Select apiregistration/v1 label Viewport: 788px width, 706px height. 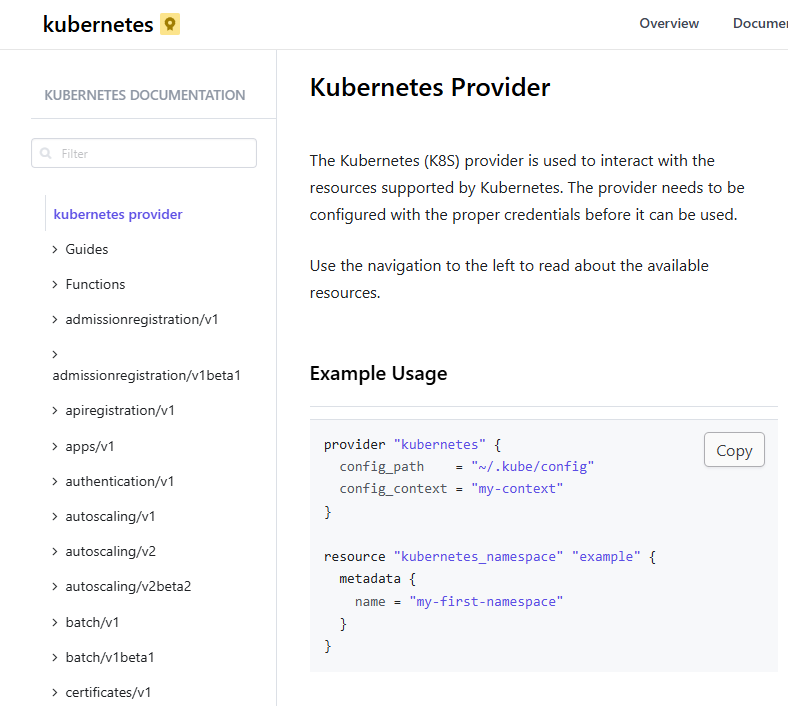120,411
